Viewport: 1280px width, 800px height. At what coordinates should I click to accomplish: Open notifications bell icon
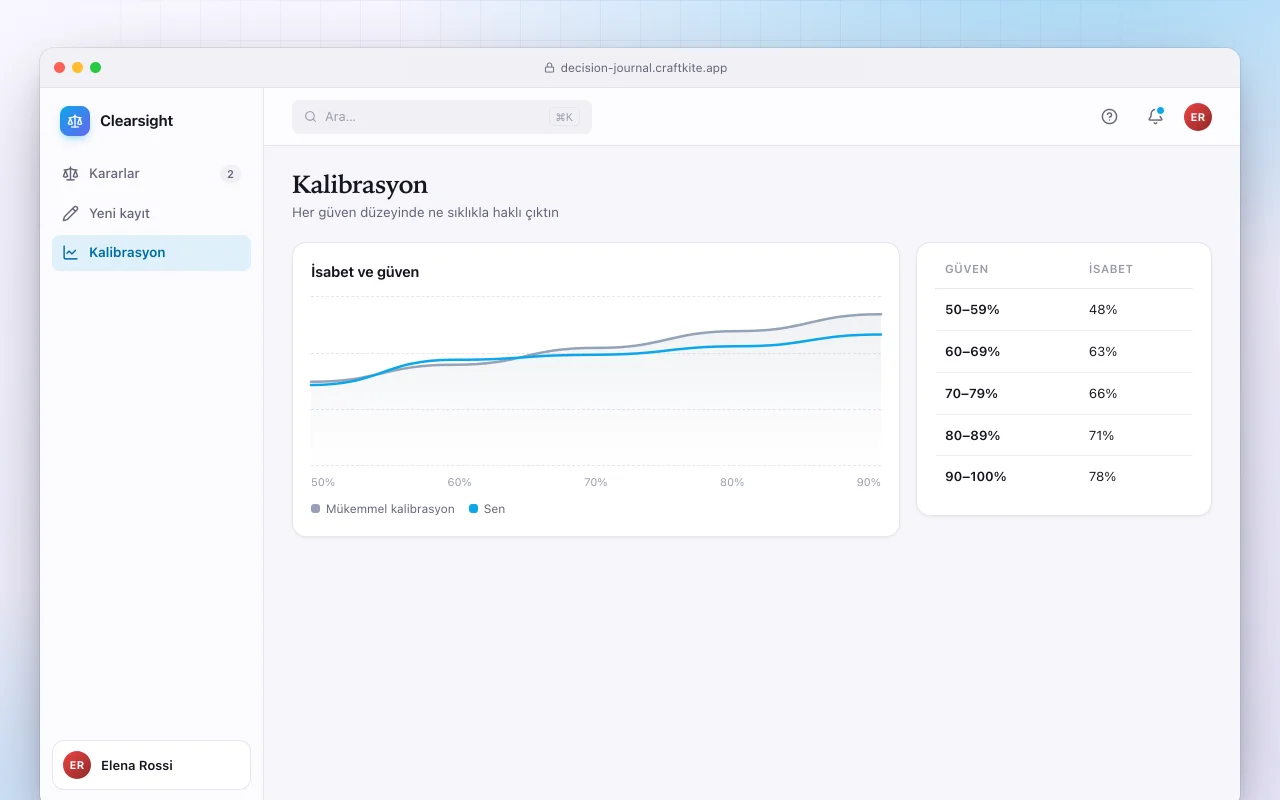(x=1155, y=117)
